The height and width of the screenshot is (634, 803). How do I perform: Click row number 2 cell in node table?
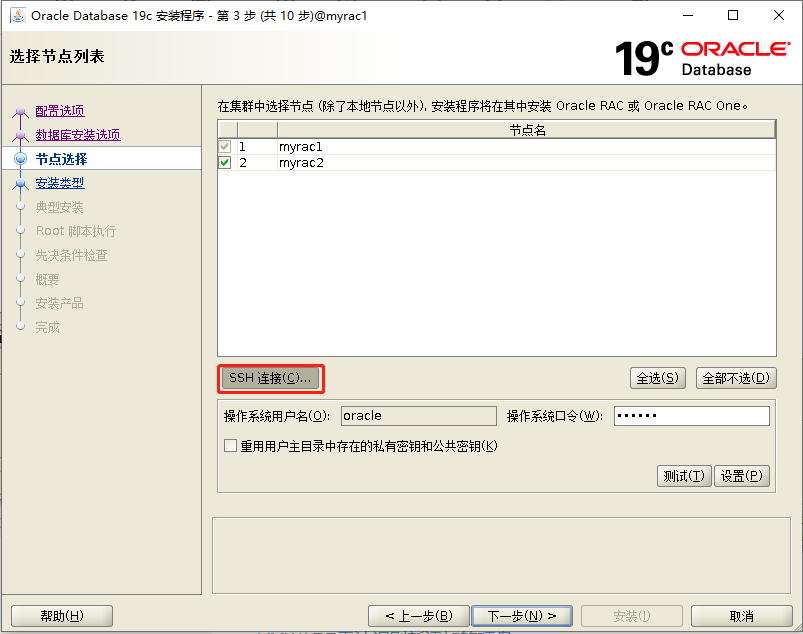click(x=258, y=163)
